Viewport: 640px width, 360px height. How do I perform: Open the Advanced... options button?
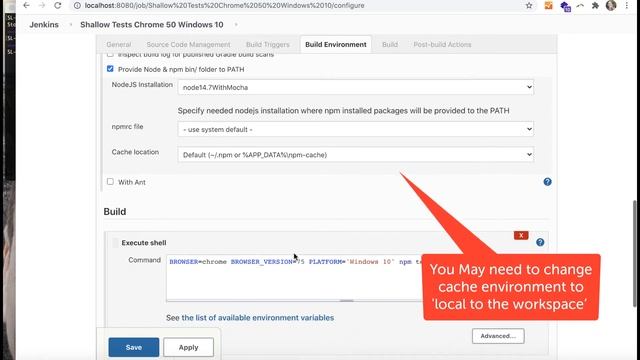(498, 336)
